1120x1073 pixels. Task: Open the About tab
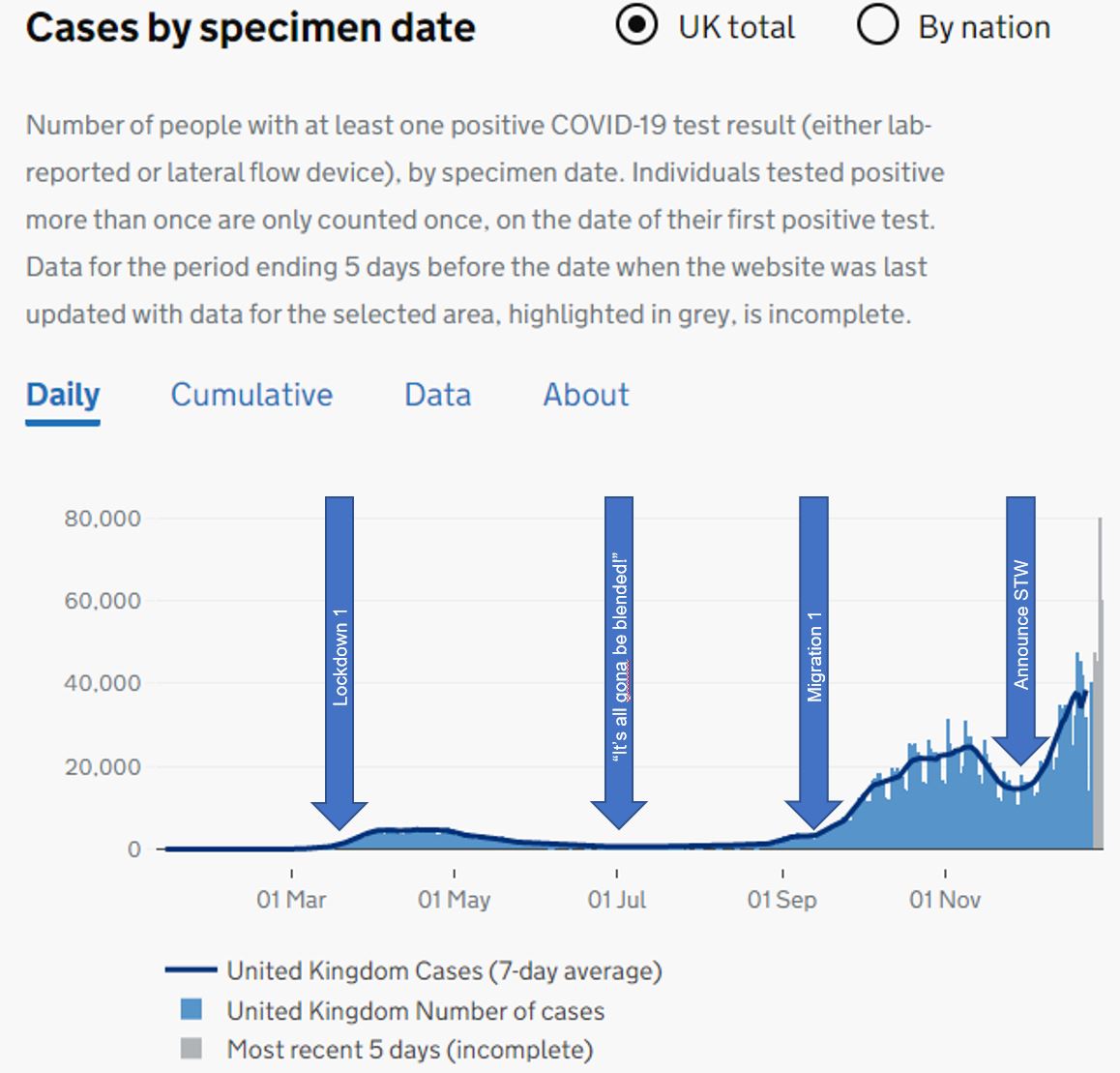(x=585, y=395)
